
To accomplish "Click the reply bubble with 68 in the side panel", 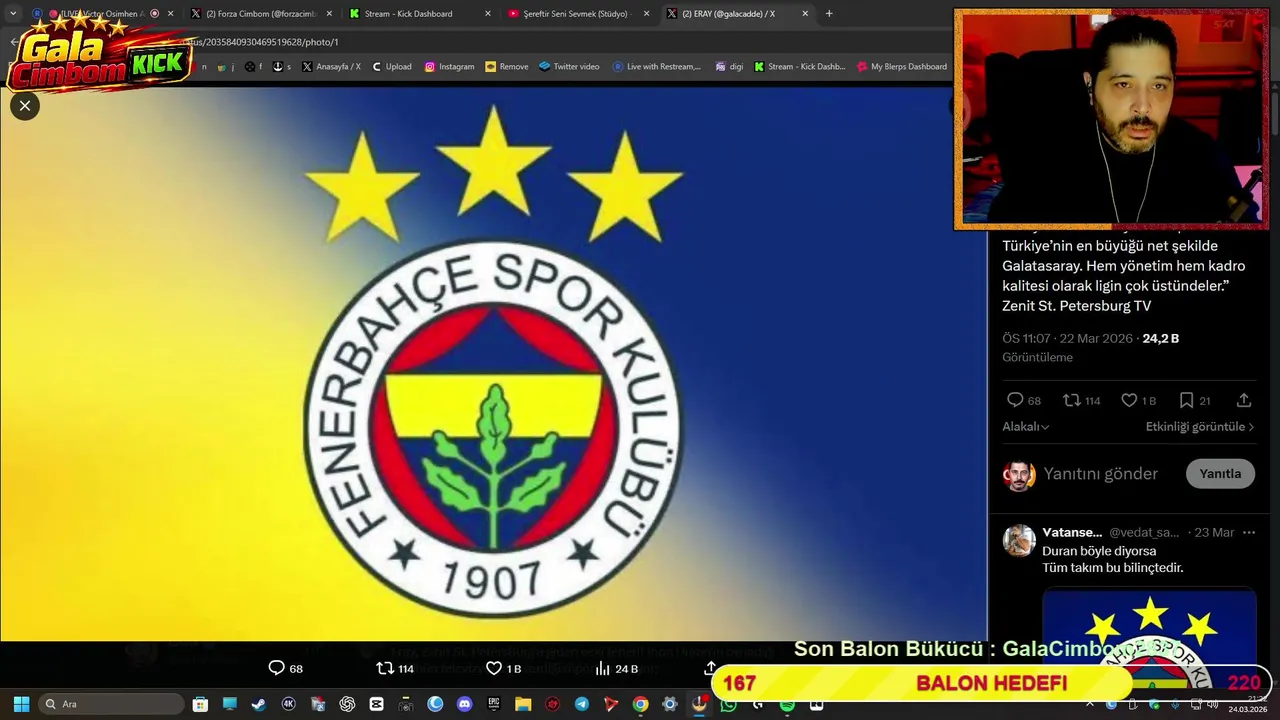I will coord(1015,400).
